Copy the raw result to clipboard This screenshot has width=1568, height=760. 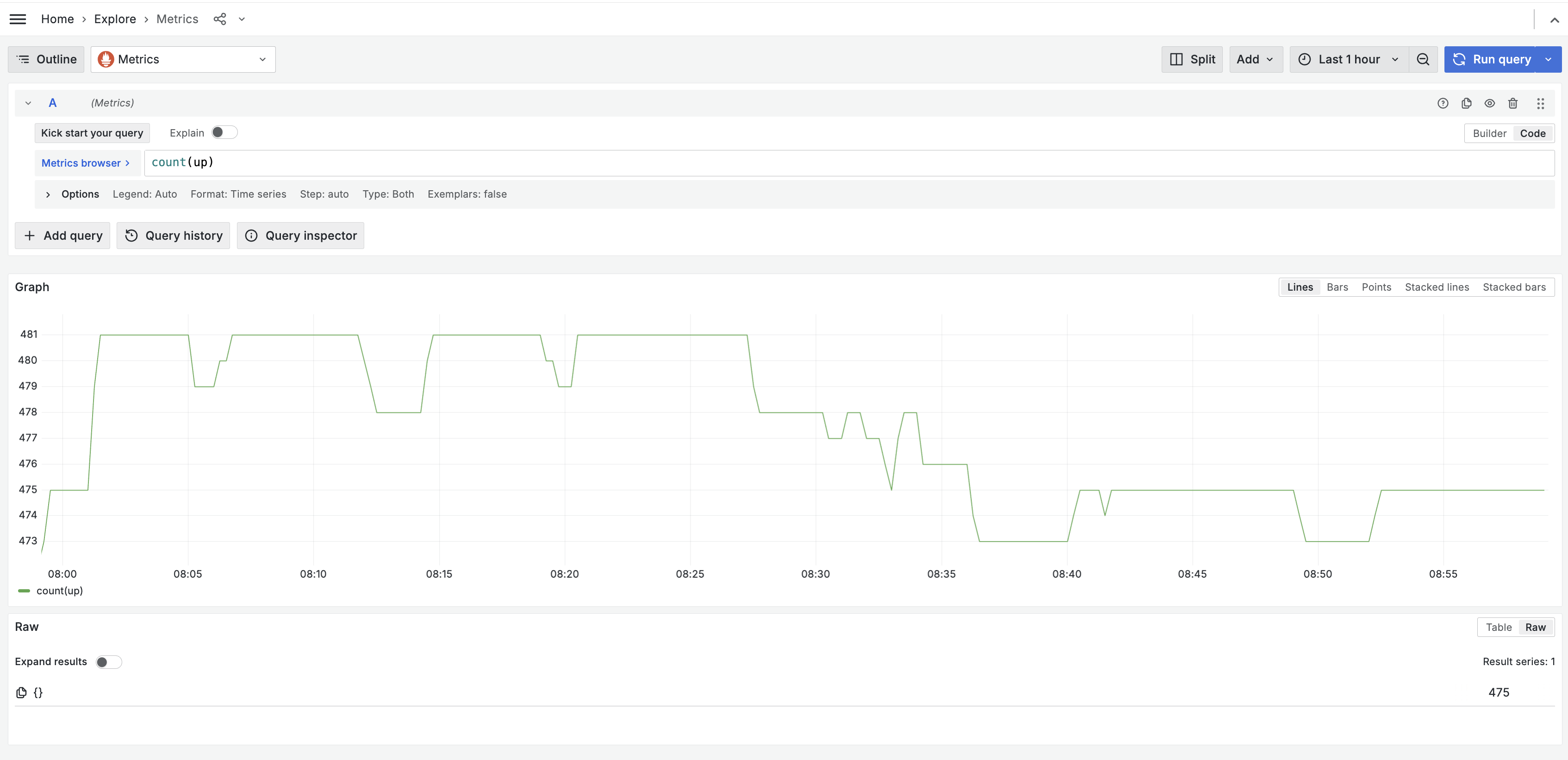click(21, 692)
